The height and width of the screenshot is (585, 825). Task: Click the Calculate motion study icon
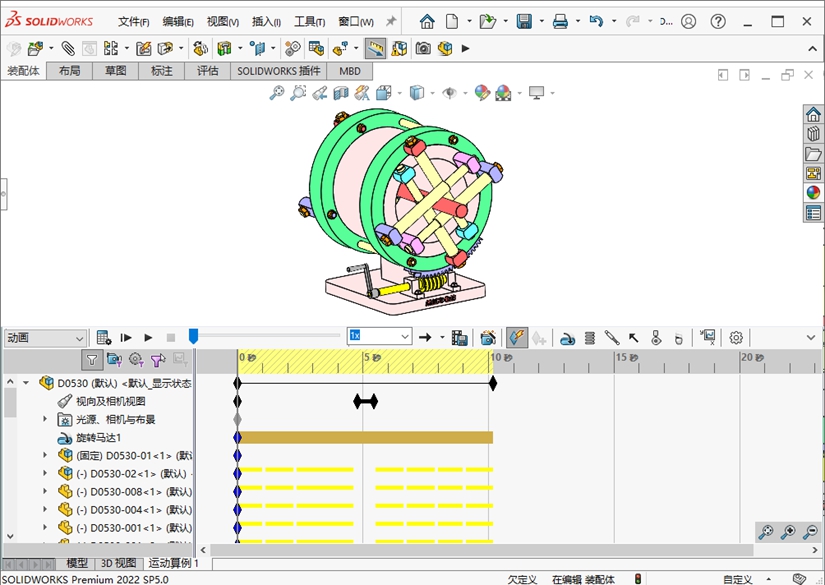click(x=104, y=338)
